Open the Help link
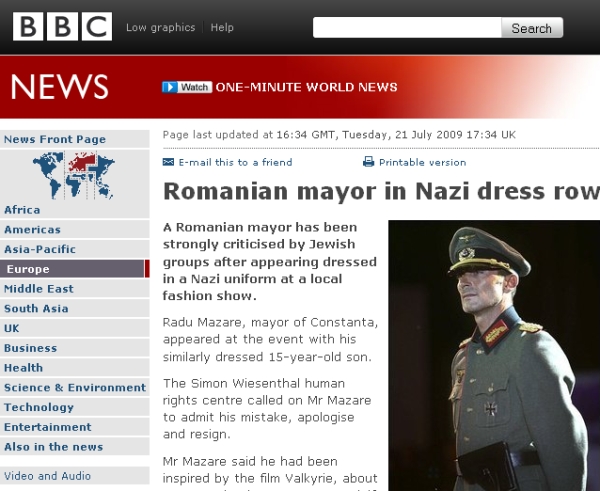This screenshot has height=491, width=600. 223,28
